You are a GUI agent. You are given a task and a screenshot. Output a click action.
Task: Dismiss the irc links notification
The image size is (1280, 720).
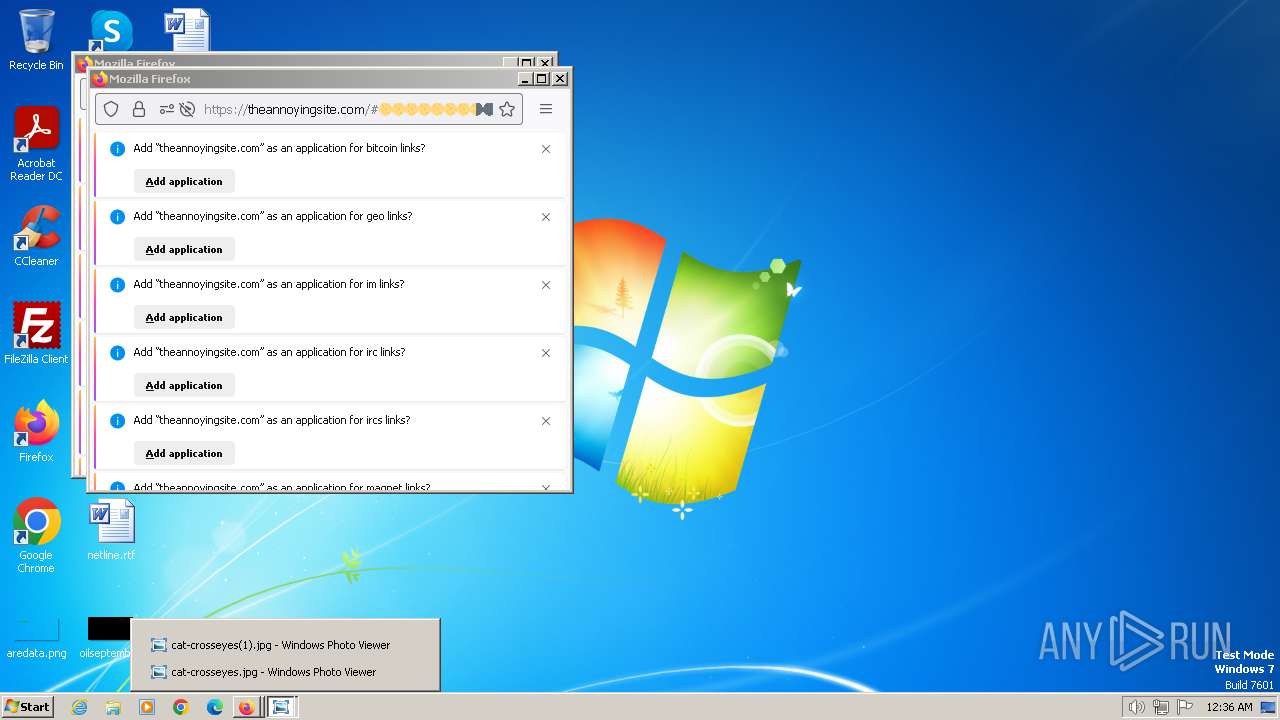coord(546,353)
